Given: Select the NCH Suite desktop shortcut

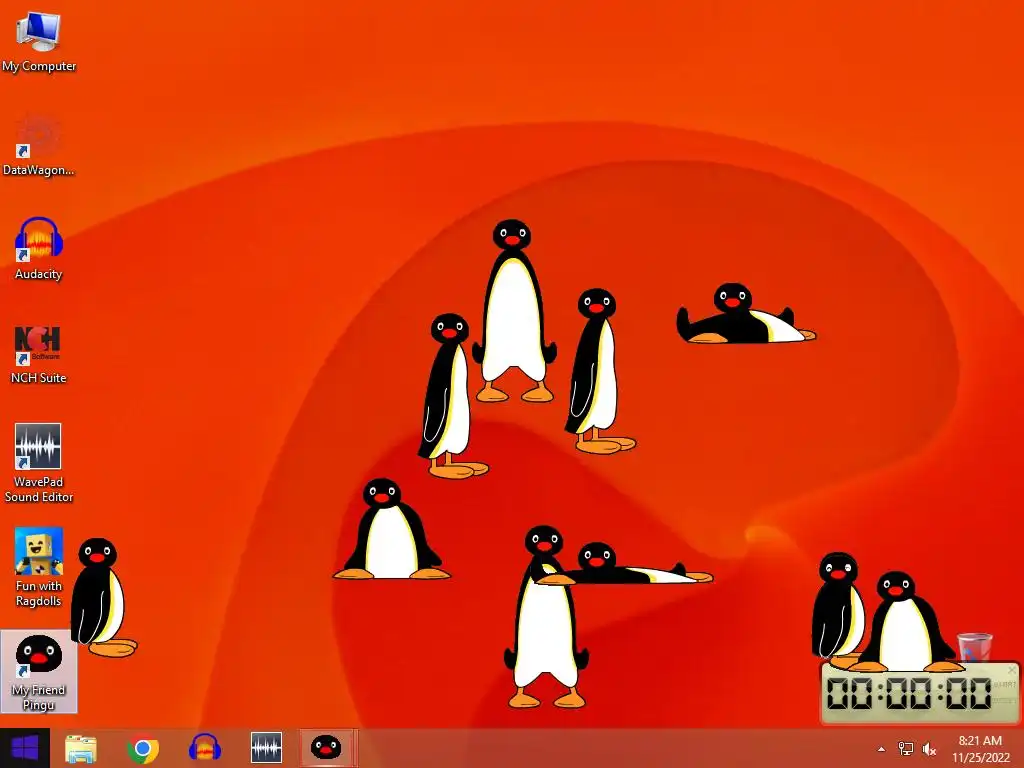Looking at the screenshot, I should [39, 353].
